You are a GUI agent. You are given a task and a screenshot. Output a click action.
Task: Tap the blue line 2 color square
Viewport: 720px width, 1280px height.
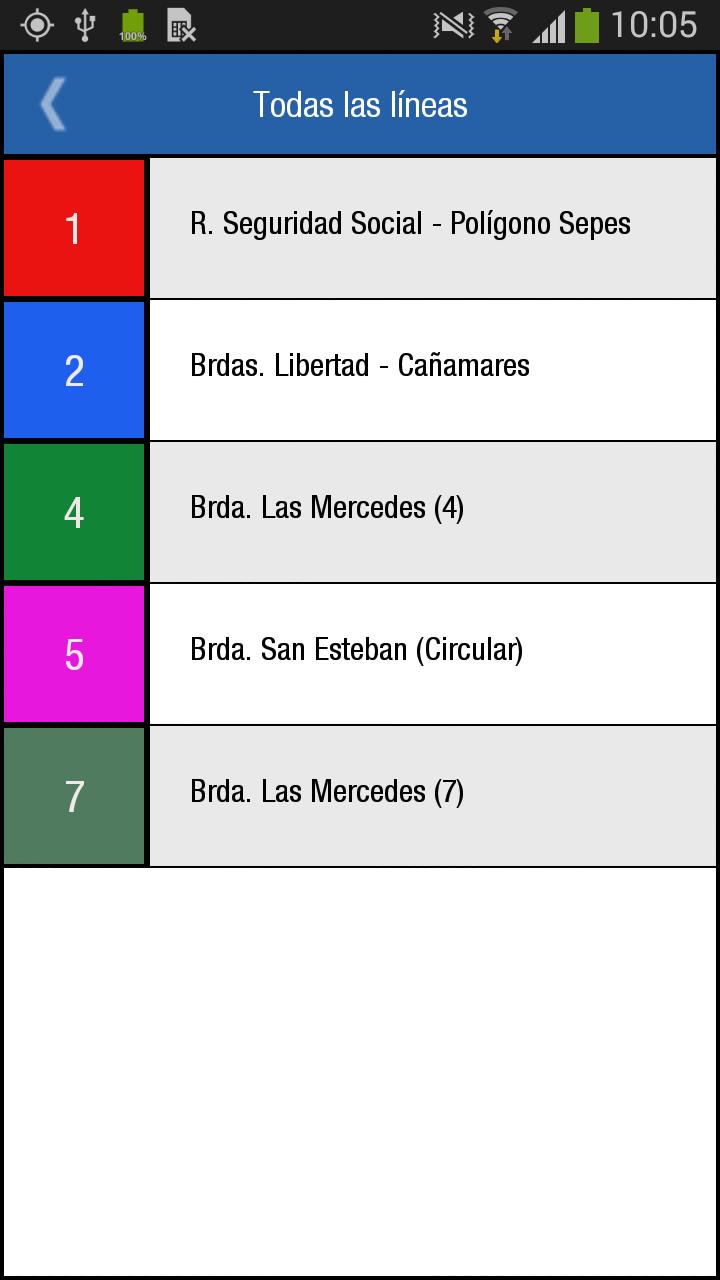pyautogui.click(x=74, y=370)
